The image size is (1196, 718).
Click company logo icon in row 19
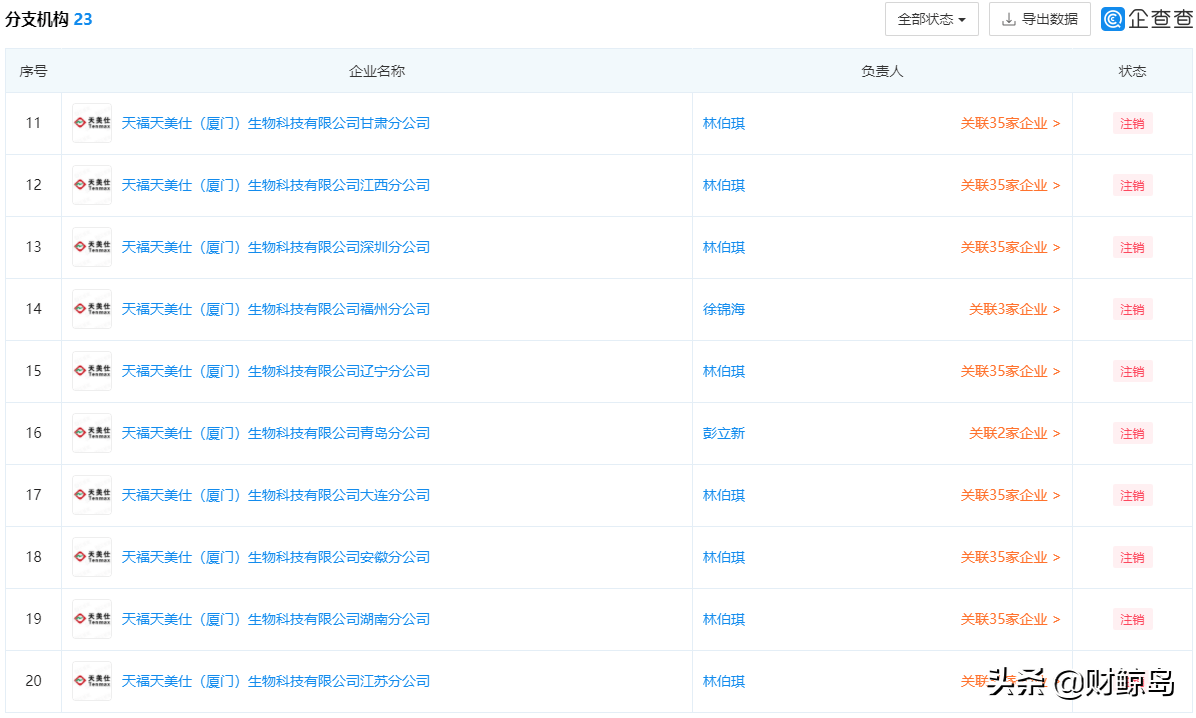click(x=92, y=619)
